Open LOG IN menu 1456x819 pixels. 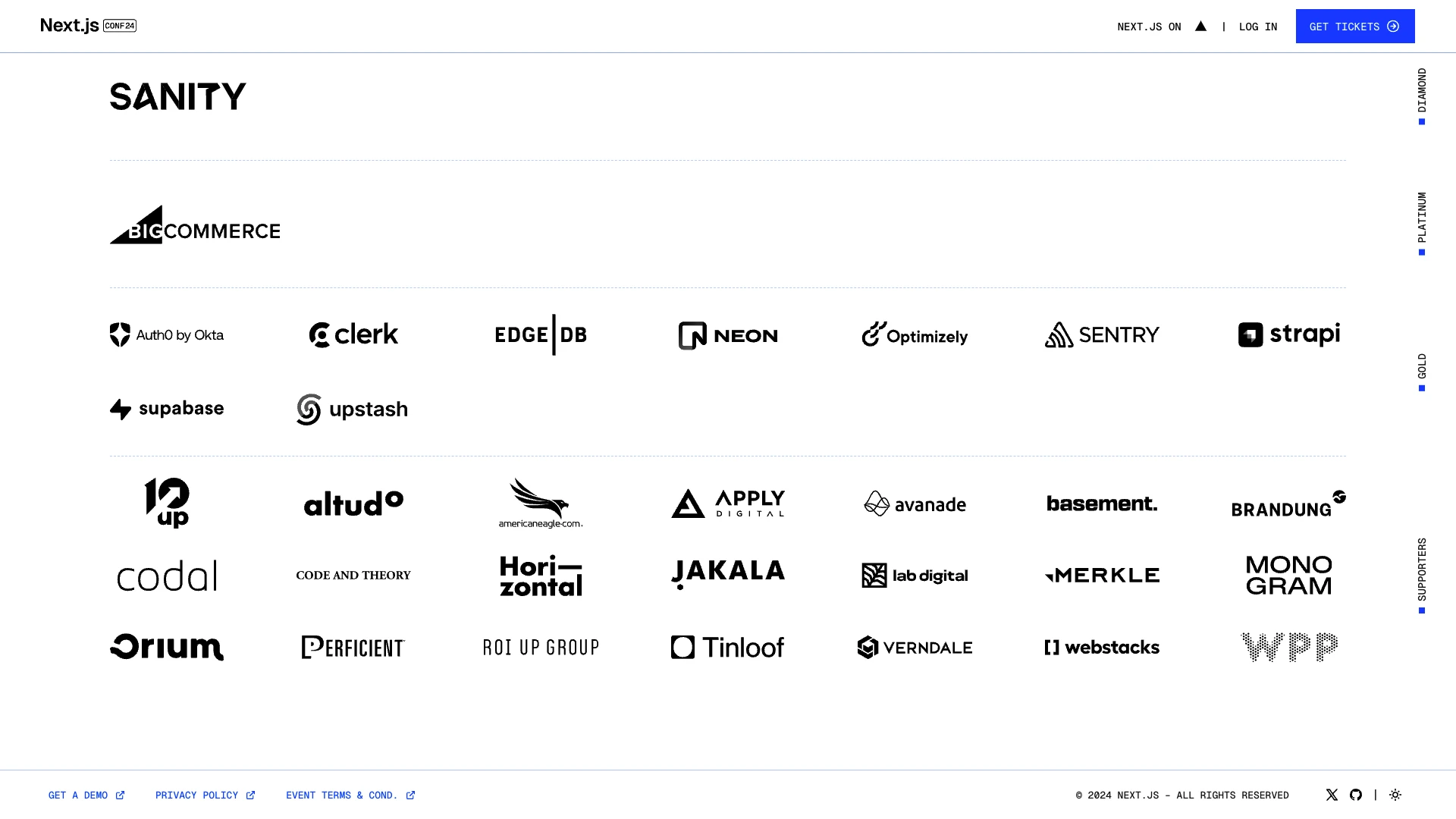(1258, 26)
